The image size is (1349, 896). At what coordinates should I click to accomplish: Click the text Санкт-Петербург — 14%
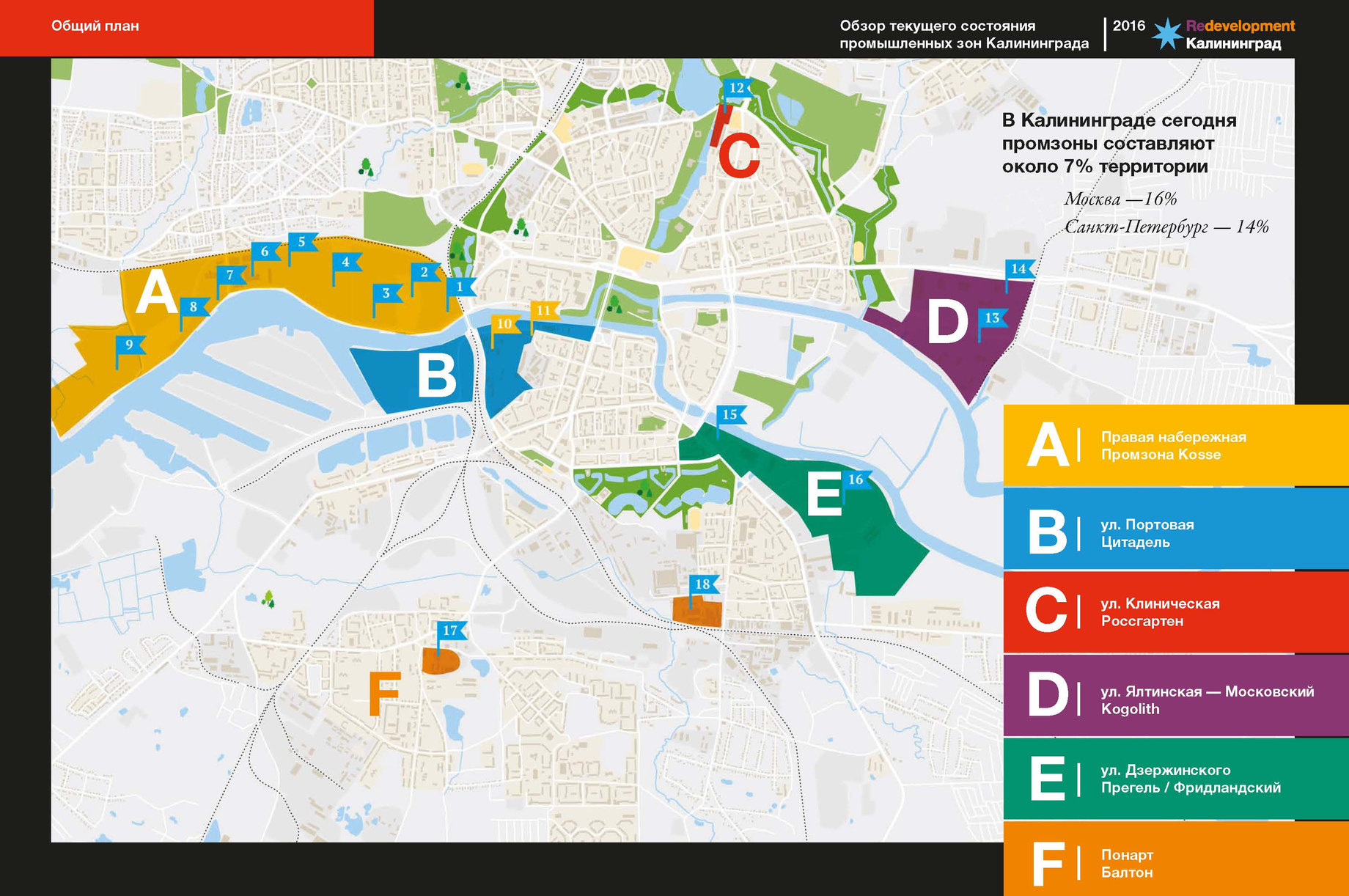[1166, 227]
